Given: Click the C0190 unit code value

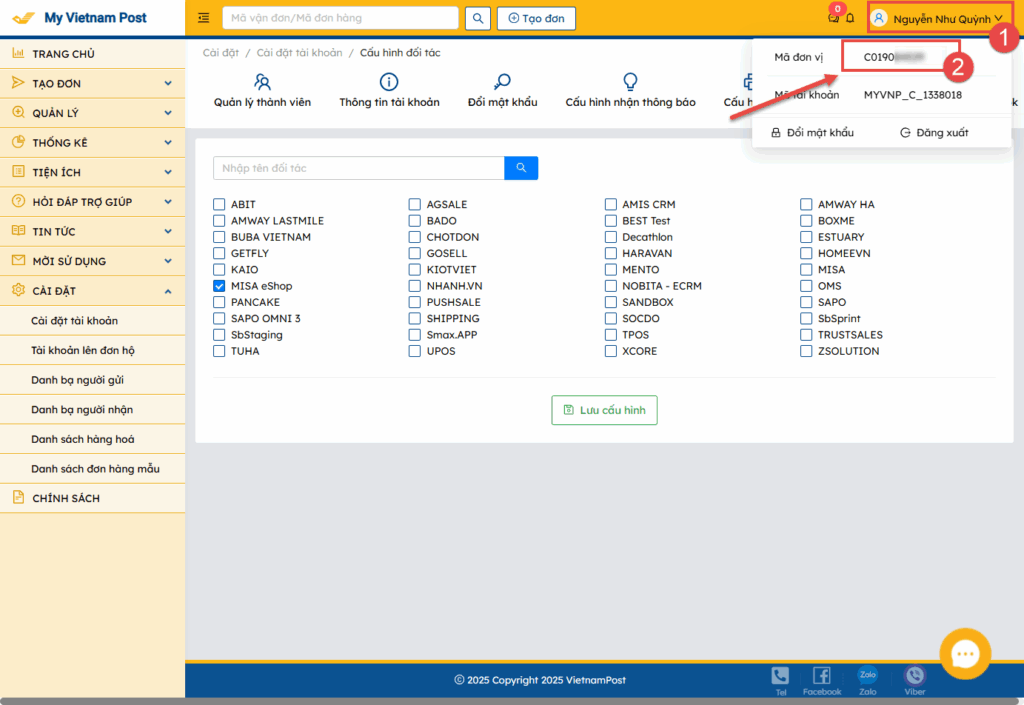Looking at the screenshot, I should [893, 57].
